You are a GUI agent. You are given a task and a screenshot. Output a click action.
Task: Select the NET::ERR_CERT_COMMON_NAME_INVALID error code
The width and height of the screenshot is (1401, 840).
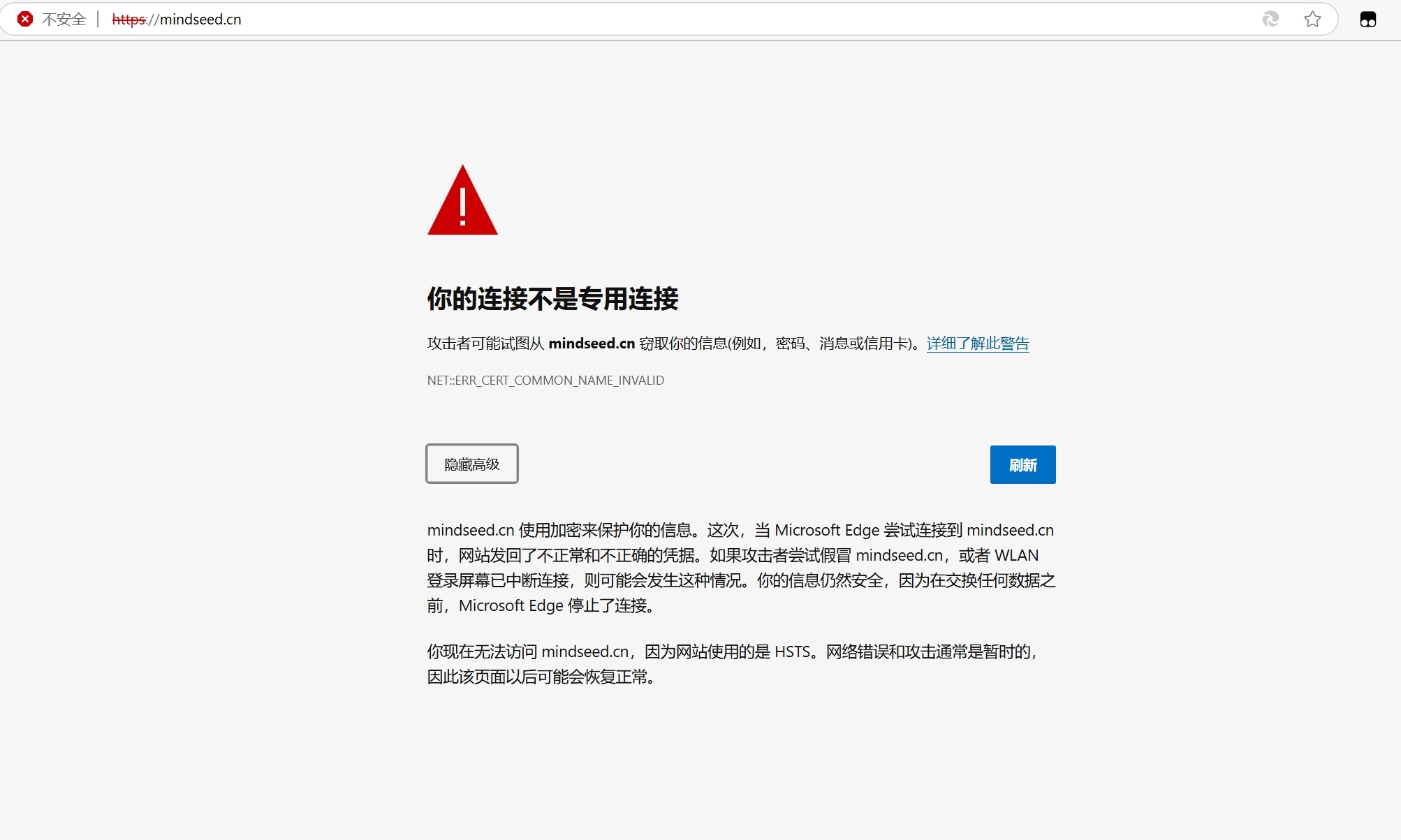(545, 381)
